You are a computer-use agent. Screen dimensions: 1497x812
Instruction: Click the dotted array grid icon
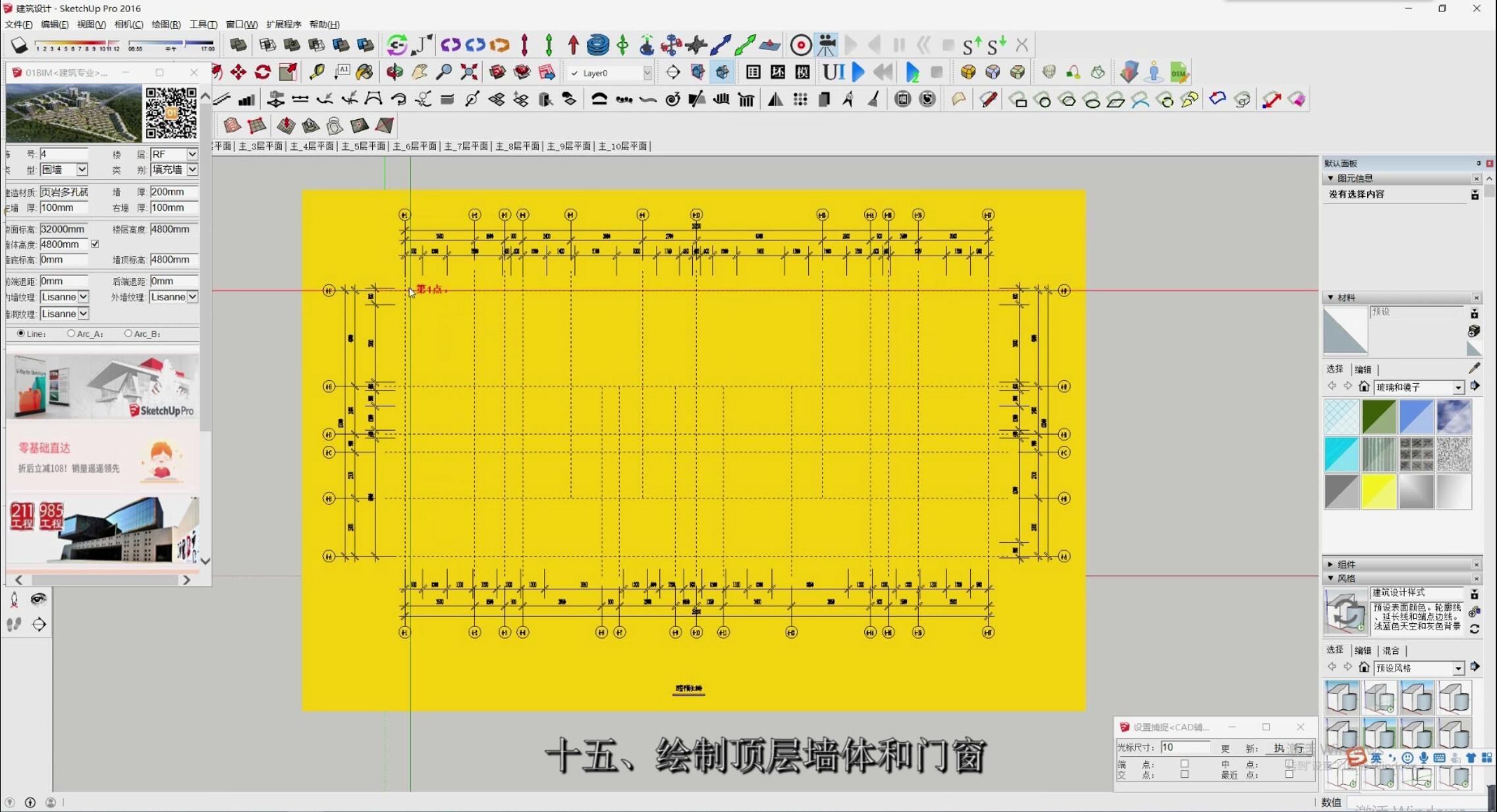(x=800, y=99)
